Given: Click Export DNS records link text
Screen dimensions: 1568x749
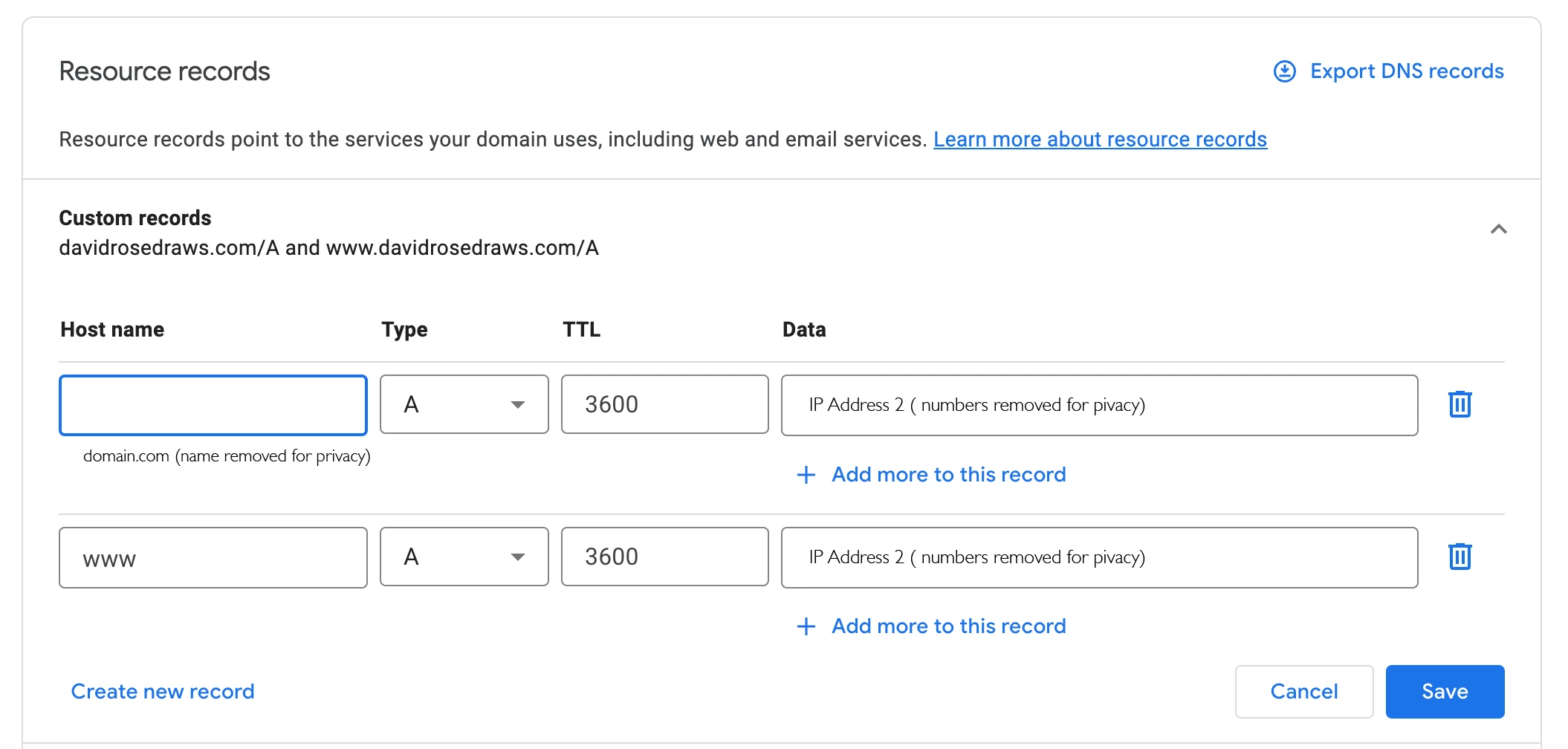Looking at the screenshot, I should click(1407, 71).
